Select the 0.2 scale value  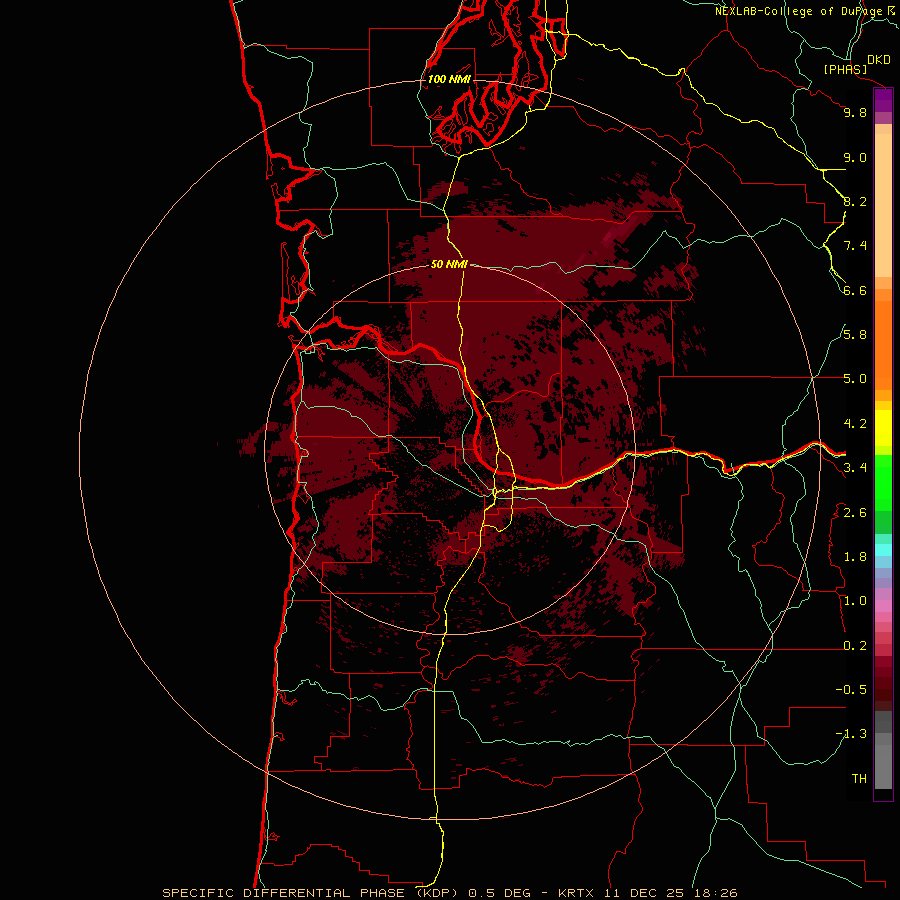click(855, 646)
